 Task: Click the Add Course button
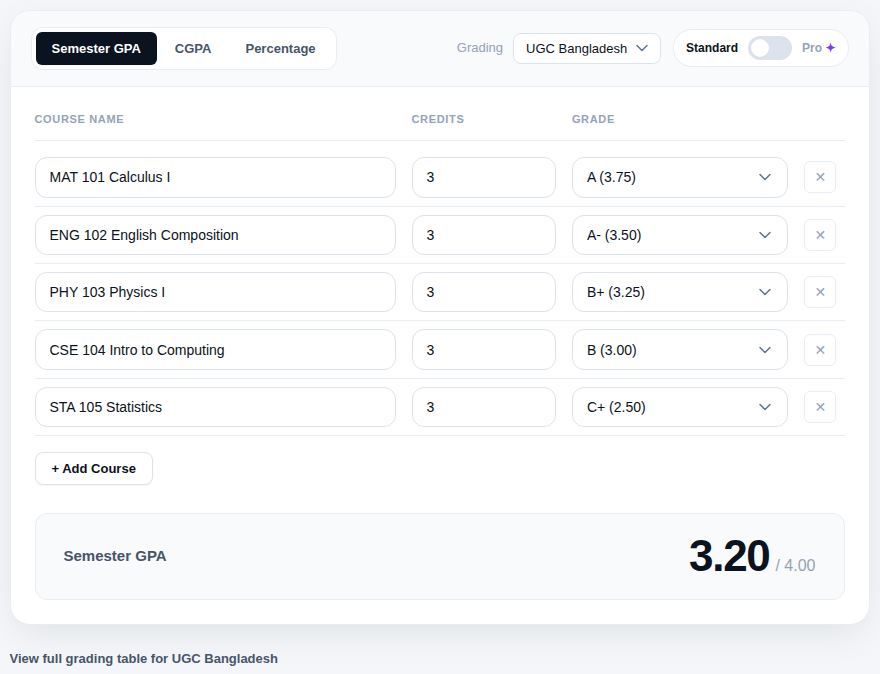click(94, 469)
